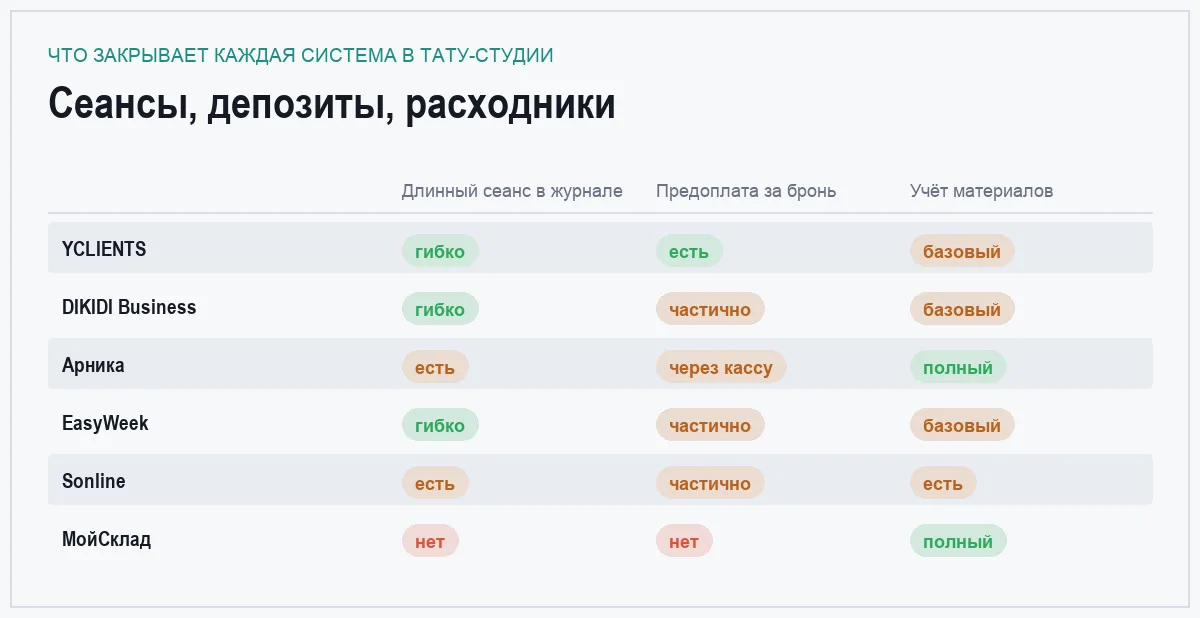Select the DIKIDI Business row name
The width and height of the screenshot is (1200, 618).
coord(129,307)
